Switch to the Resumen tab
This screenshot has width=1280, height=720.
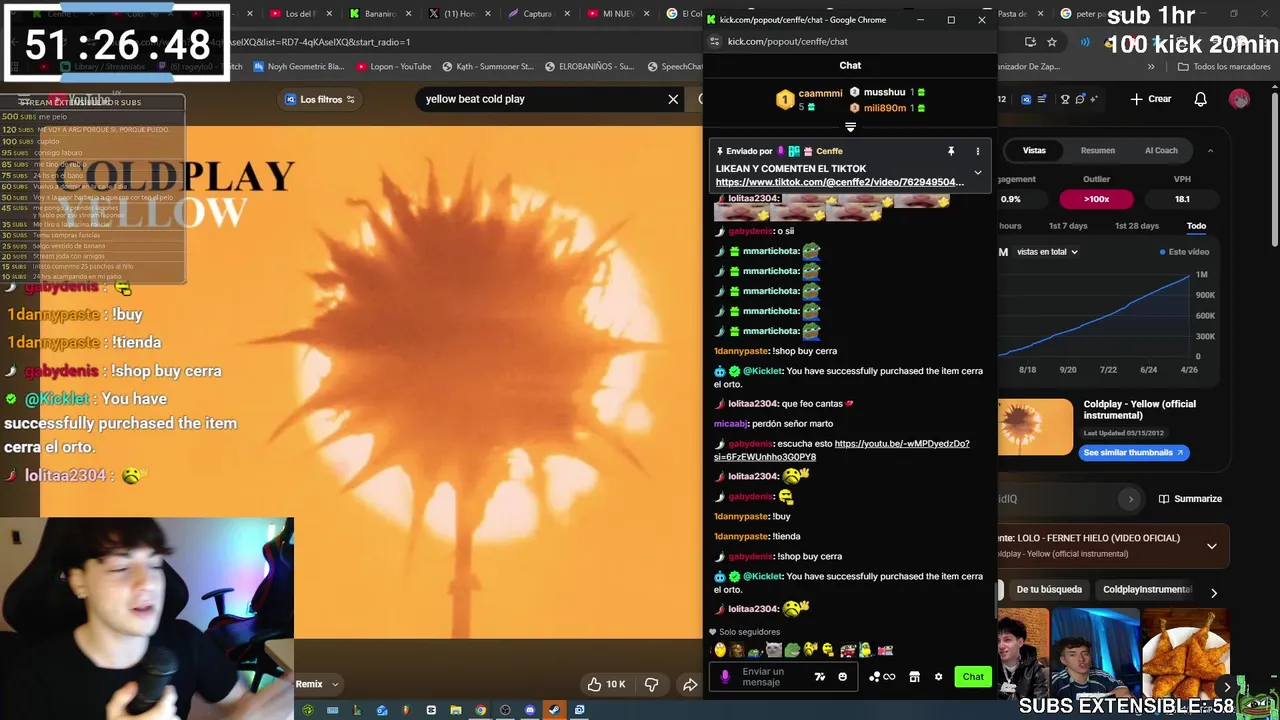click(1097, 151)
